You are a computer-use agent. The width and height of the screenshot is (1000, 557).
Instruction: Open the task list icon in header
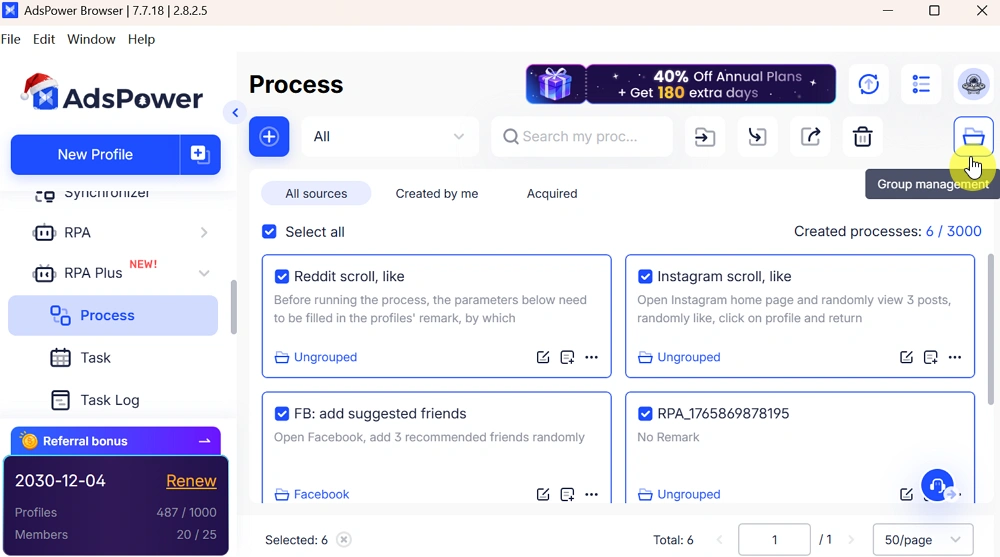[921, 84]
